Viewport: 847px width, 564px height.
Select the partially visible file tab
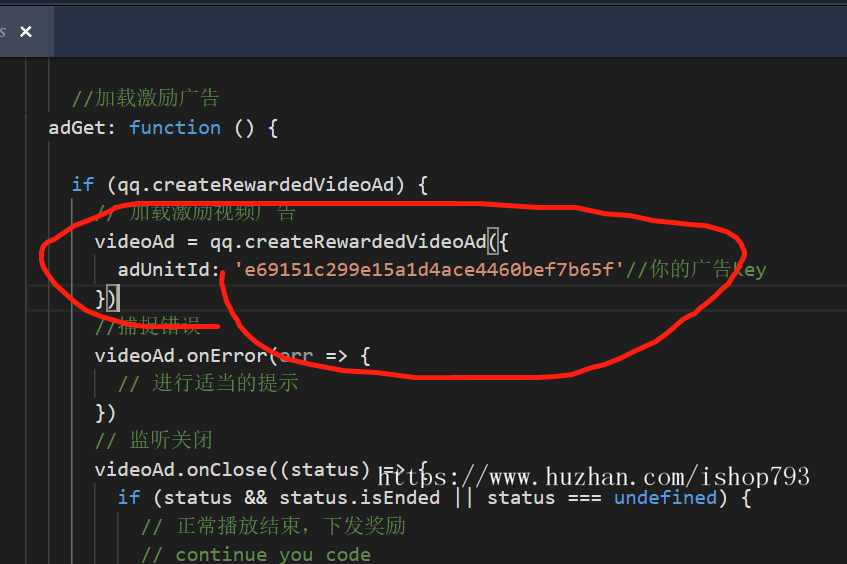point(4,32)
